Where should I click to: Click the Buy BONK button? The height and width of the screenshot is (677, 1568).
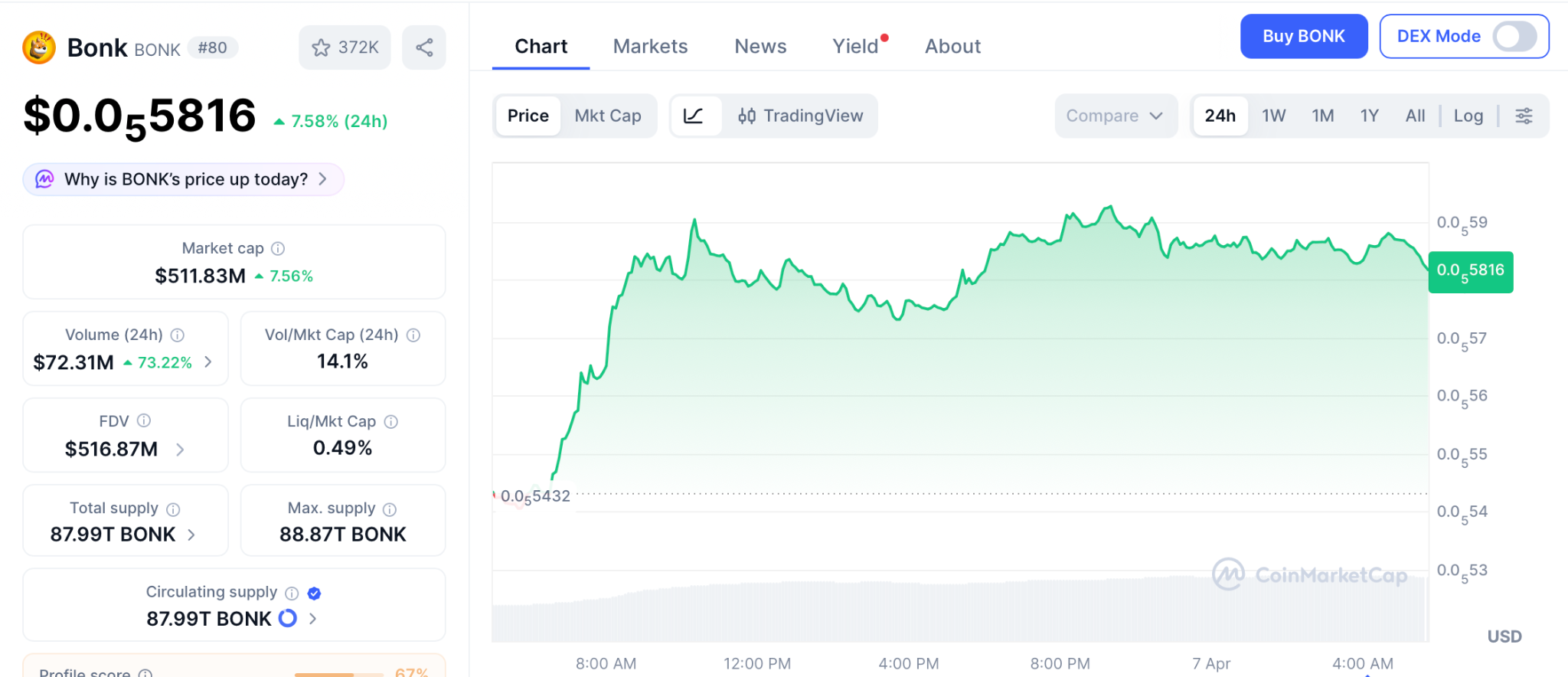pyautogui.click(x=1303, y=36)
